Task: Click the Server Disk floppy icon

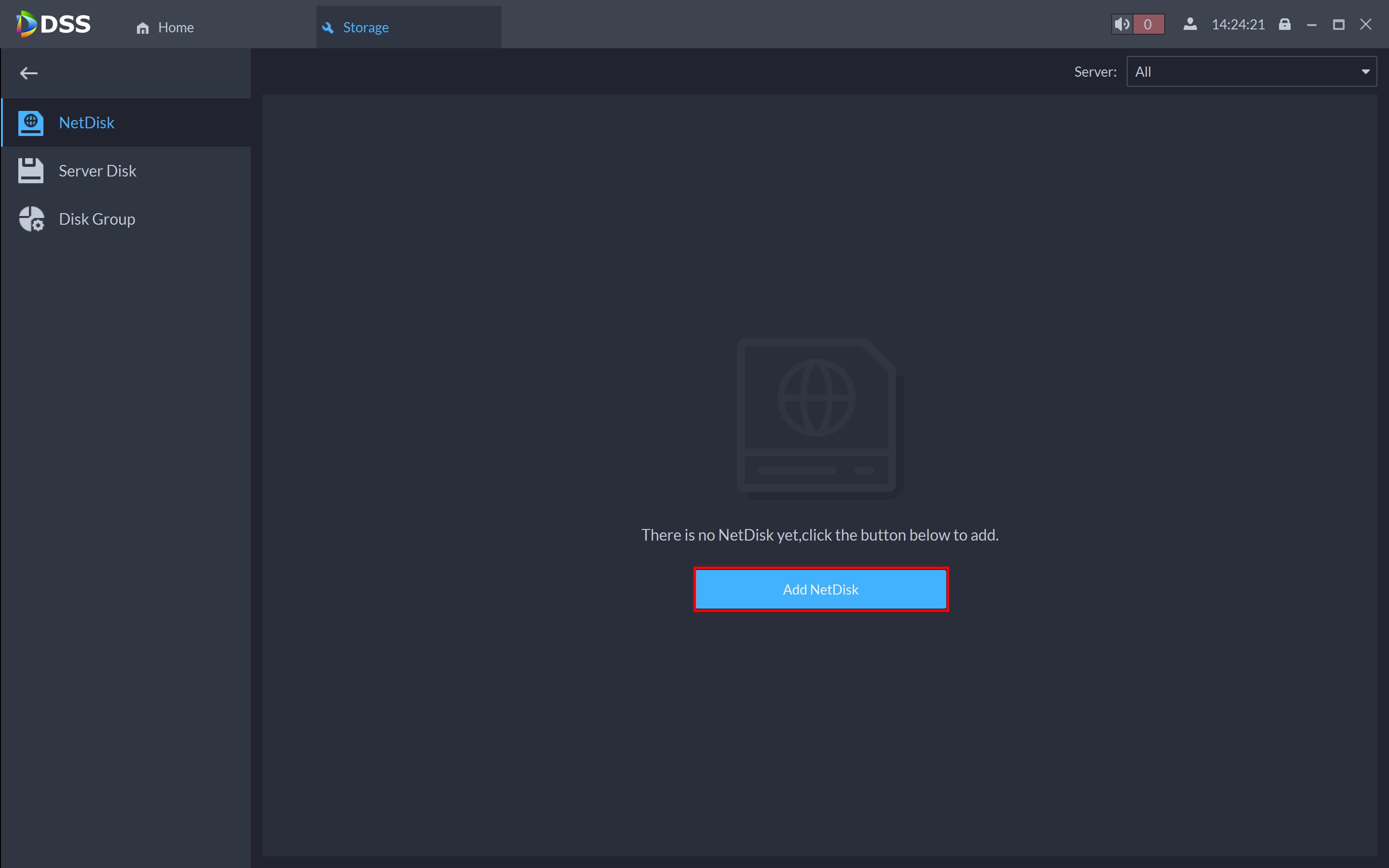Action: [x=30, y=171]
